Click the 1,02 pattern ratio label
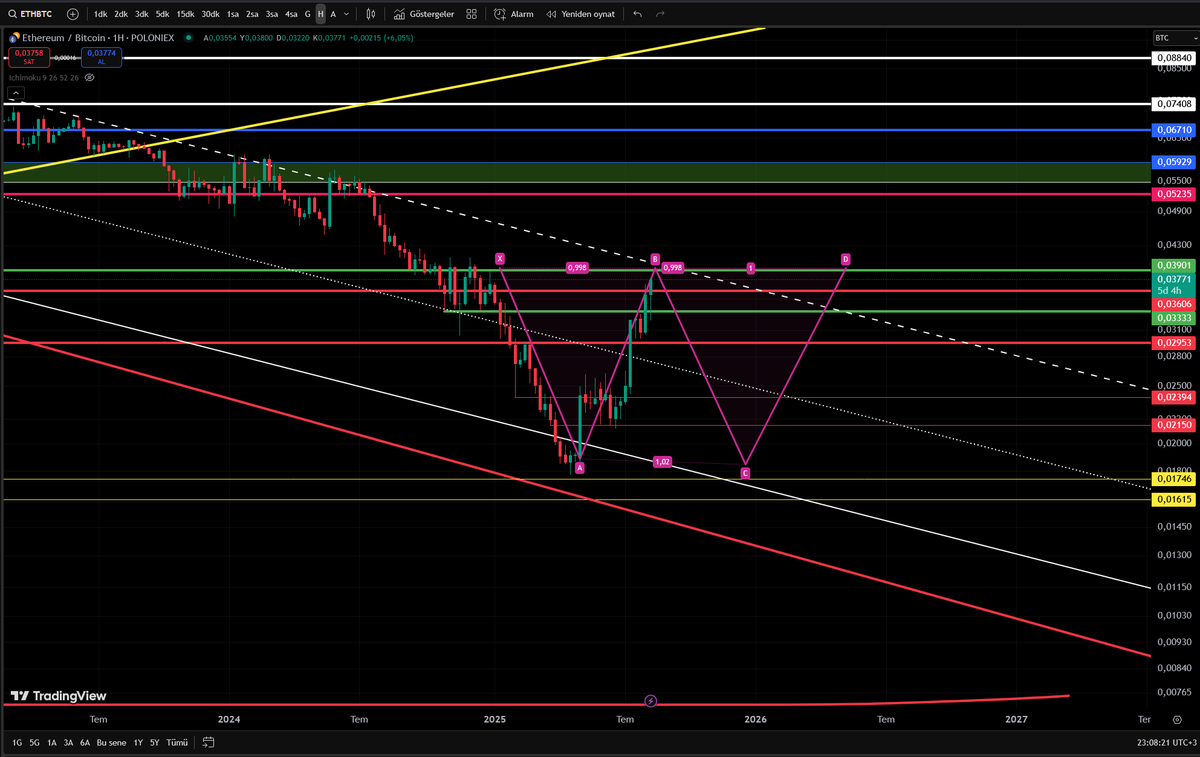 point(662,462)
